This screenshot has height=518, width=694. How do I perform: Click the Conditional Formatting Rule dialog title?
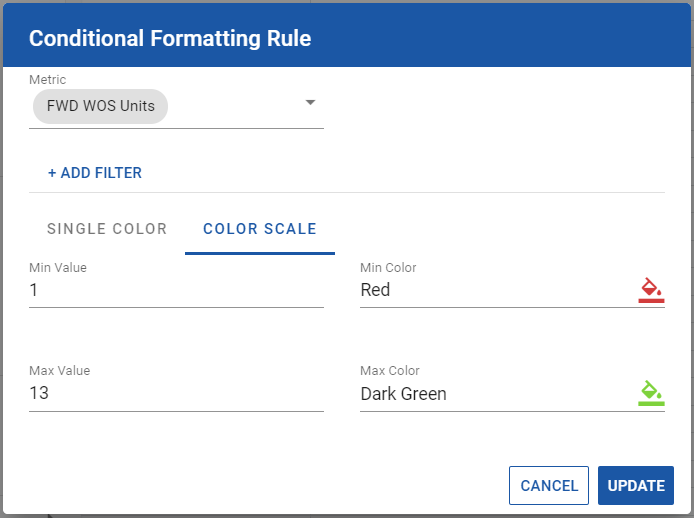coord(170,39)
